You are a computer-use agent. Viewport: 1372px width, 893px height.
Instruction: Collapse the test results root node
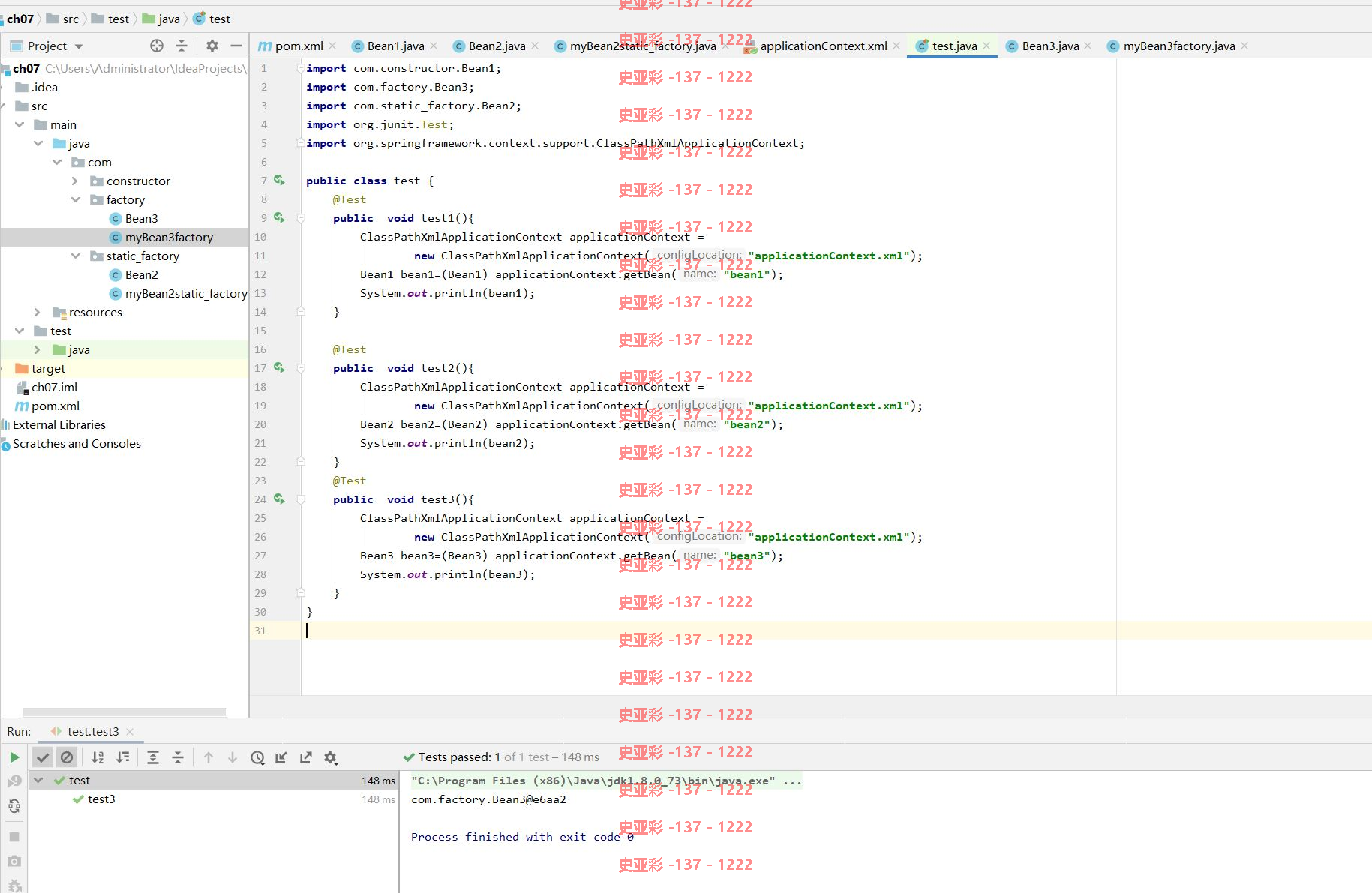[38, 780]
